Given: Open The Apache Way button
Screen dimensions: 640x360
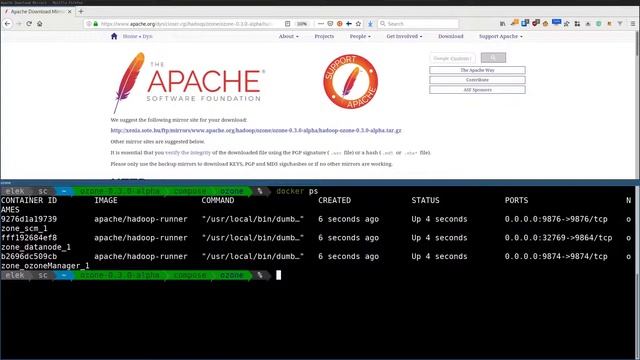Looking at the screenshot, I should coord(477,70).
